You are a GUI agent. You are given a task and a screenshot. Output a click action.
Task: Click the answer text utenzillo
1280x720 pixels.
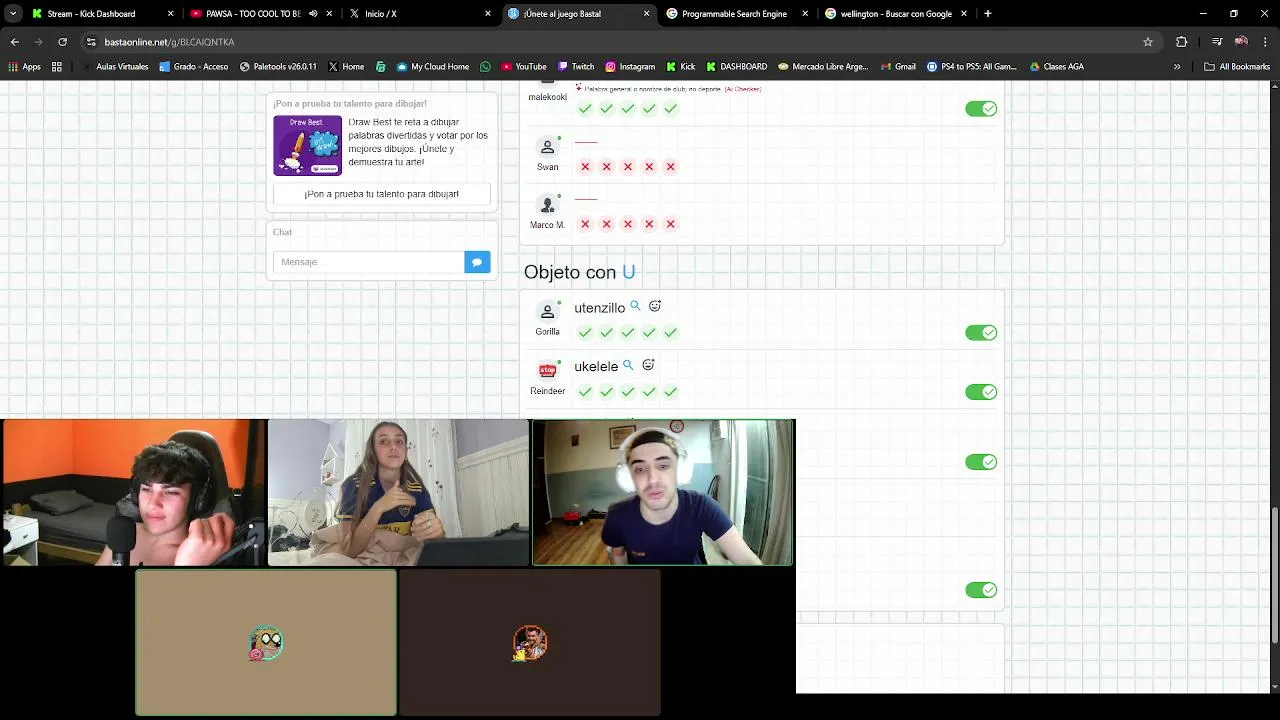point(599,308)
